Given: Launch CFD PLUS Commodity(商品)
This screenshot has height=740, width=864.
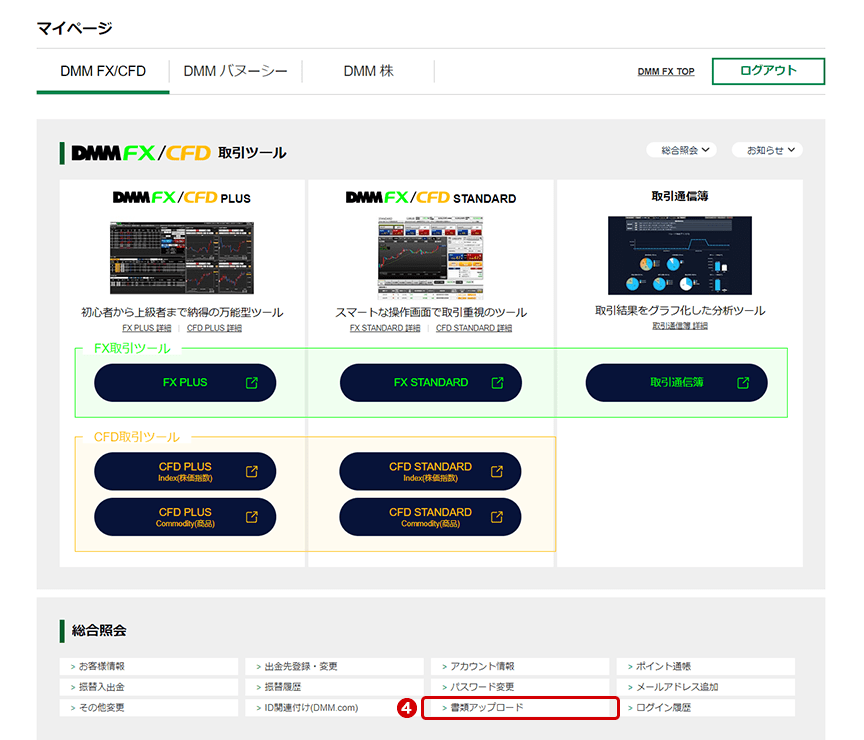Looking at the screenshot, I should coord(185,517).
